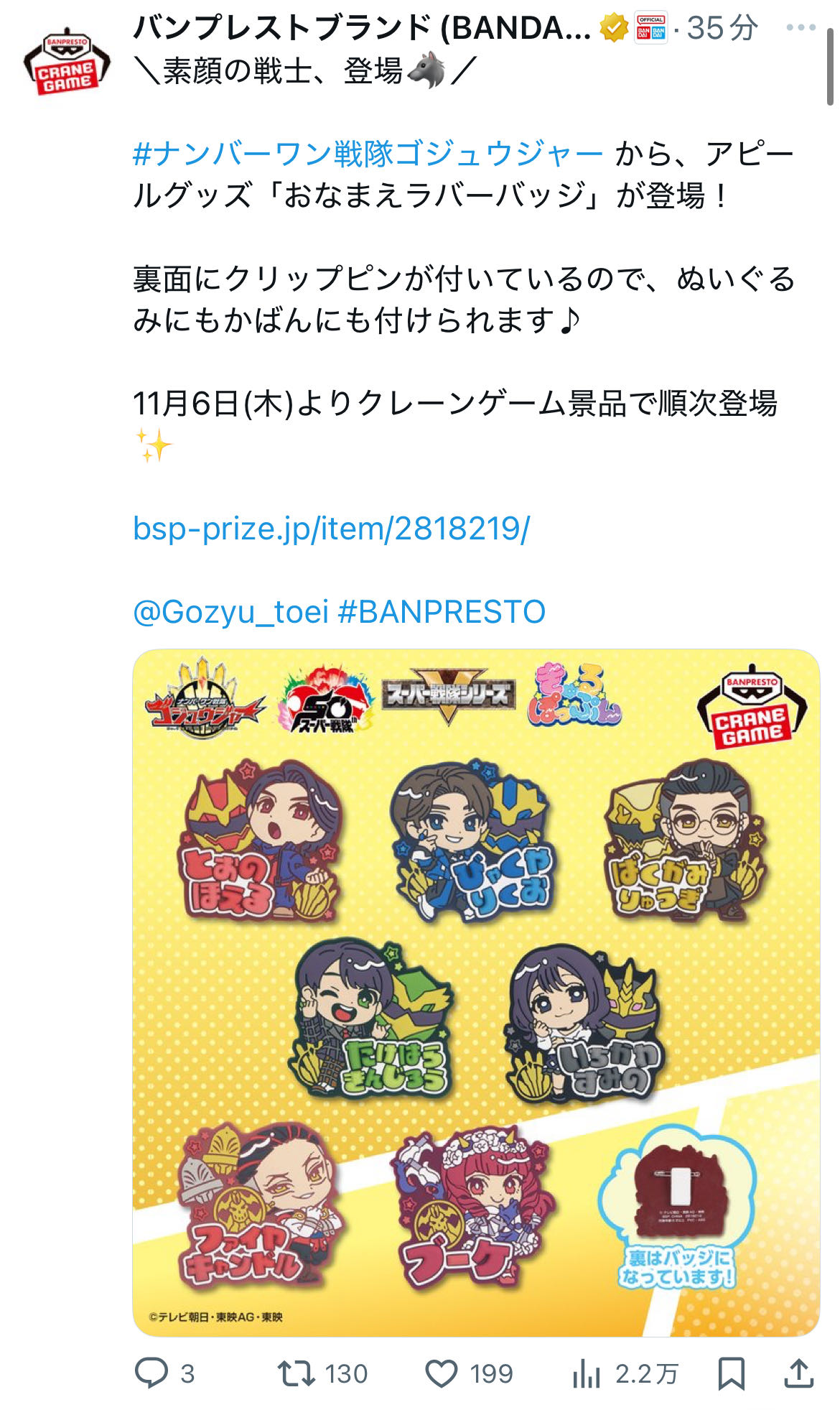Click the gold verified badge

tap(614, 29)
